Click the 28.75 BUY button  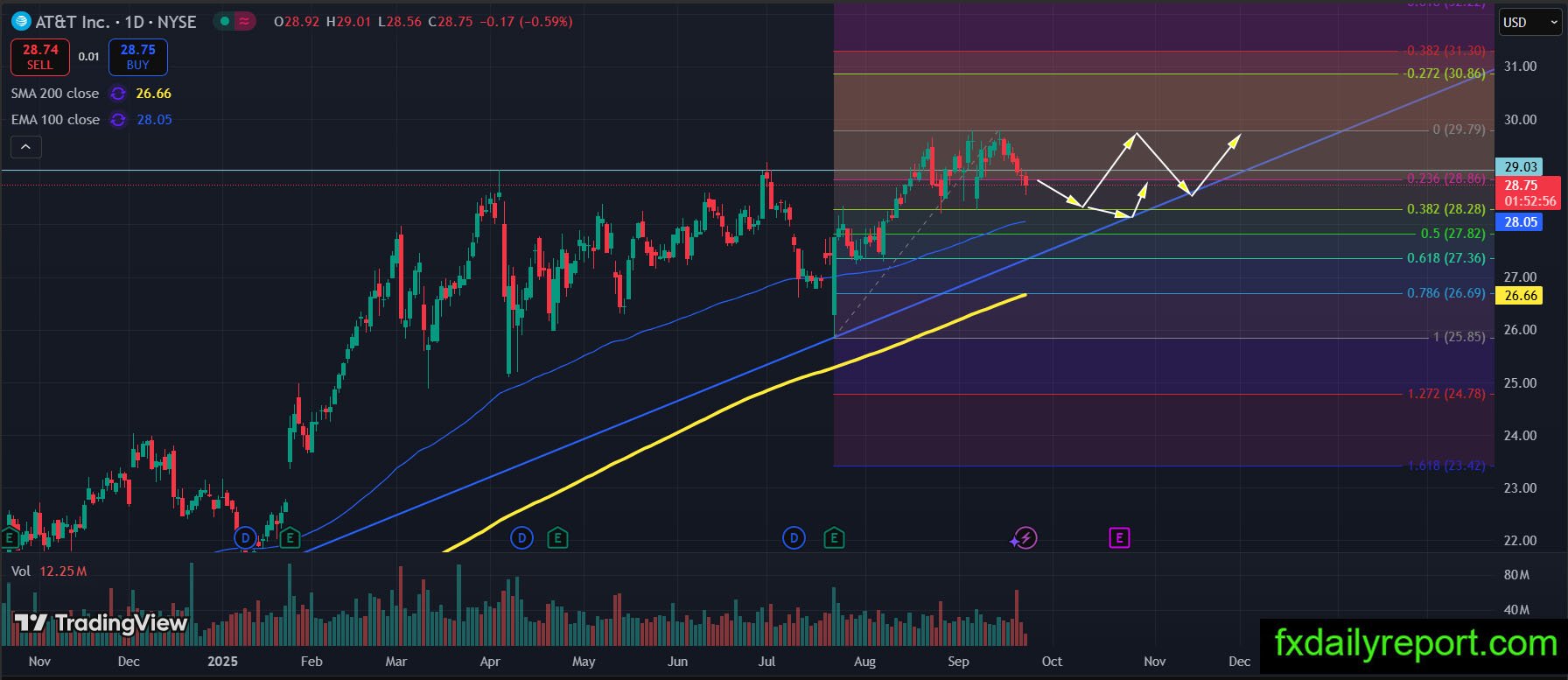(x=138, y=57)
